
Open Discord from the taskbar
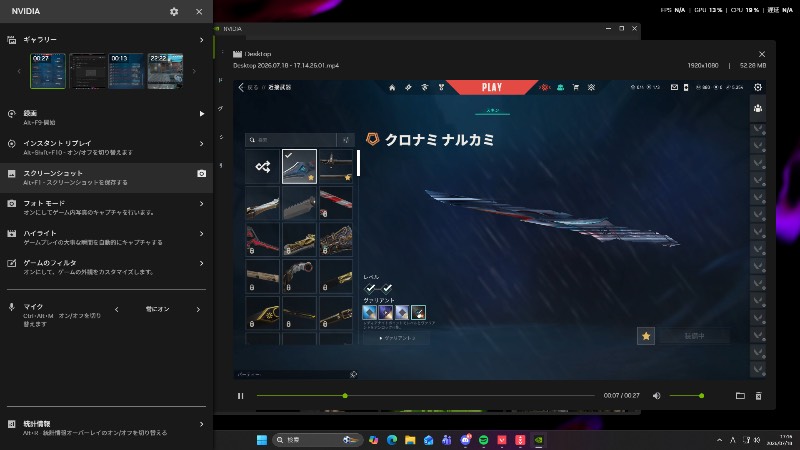click(465, 440)
